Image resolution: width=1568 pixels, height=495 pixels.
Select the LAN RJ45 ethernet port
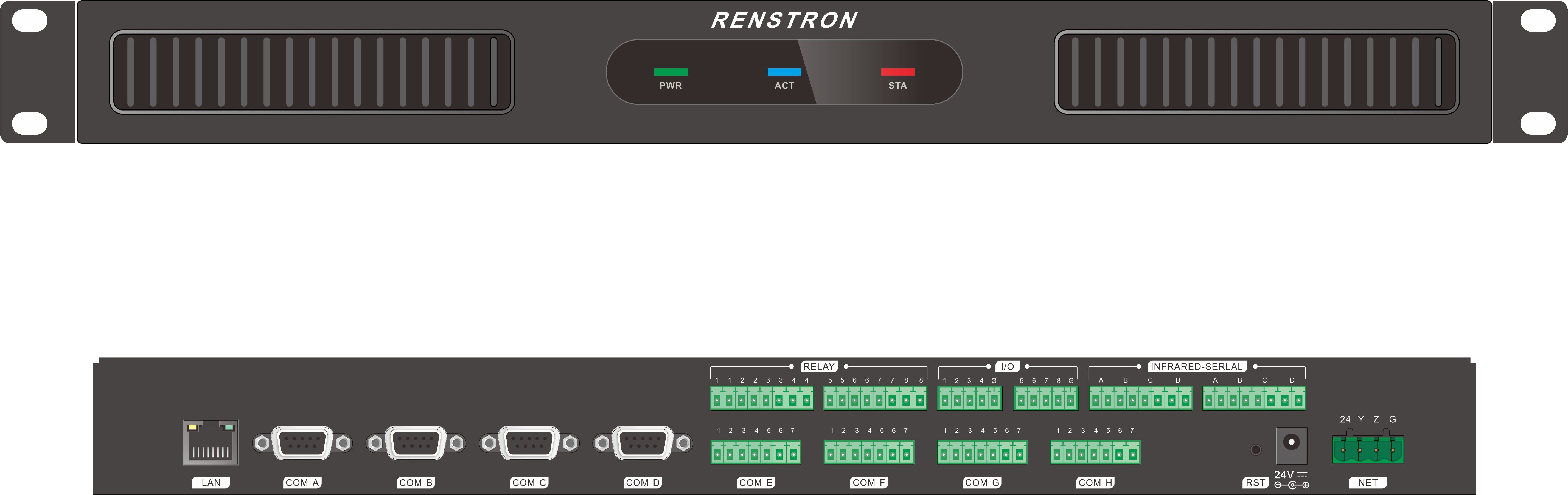tap(211, 442)
